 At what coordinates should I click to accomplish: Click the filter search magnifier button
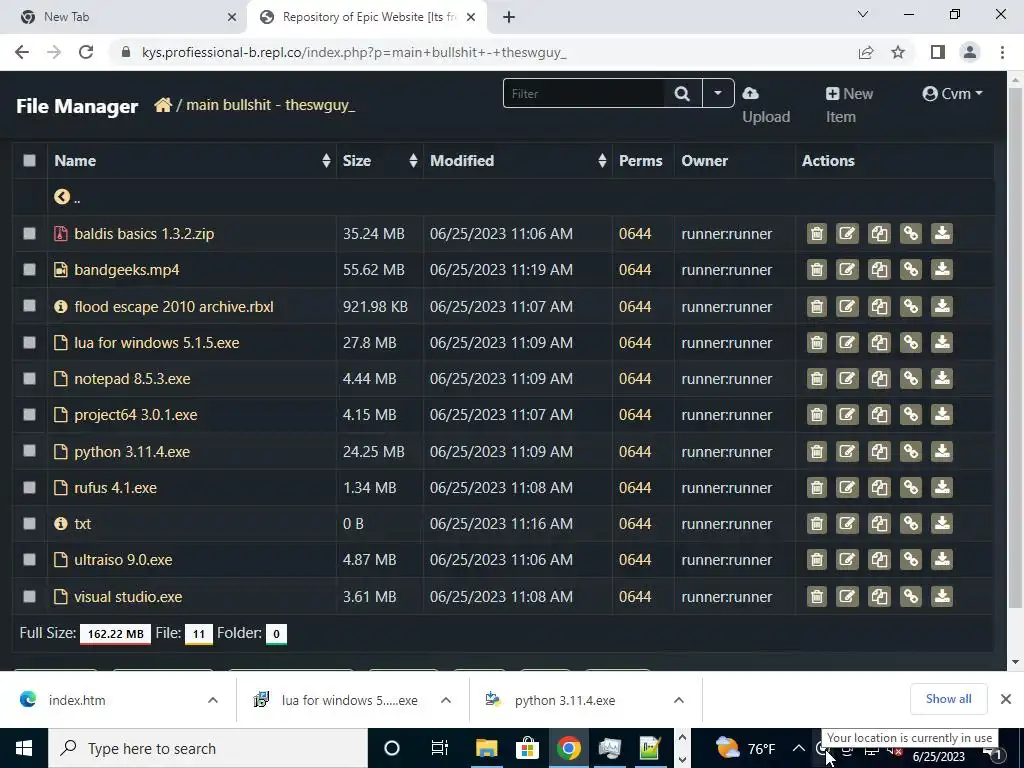[682, 93]
